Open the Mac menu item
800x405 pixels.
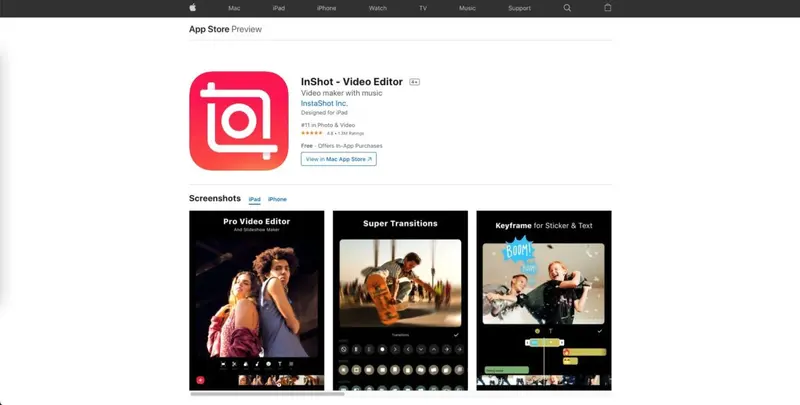coord(234,8)
